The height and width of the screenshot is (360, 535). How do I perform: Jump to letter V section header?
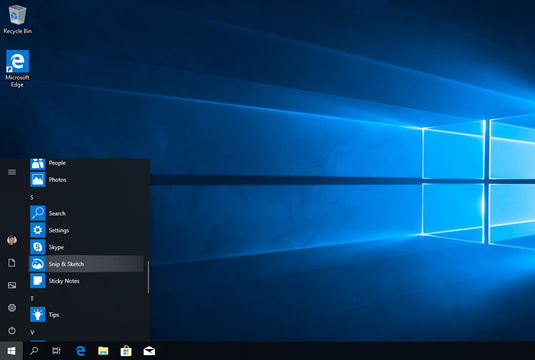[32, 332]
